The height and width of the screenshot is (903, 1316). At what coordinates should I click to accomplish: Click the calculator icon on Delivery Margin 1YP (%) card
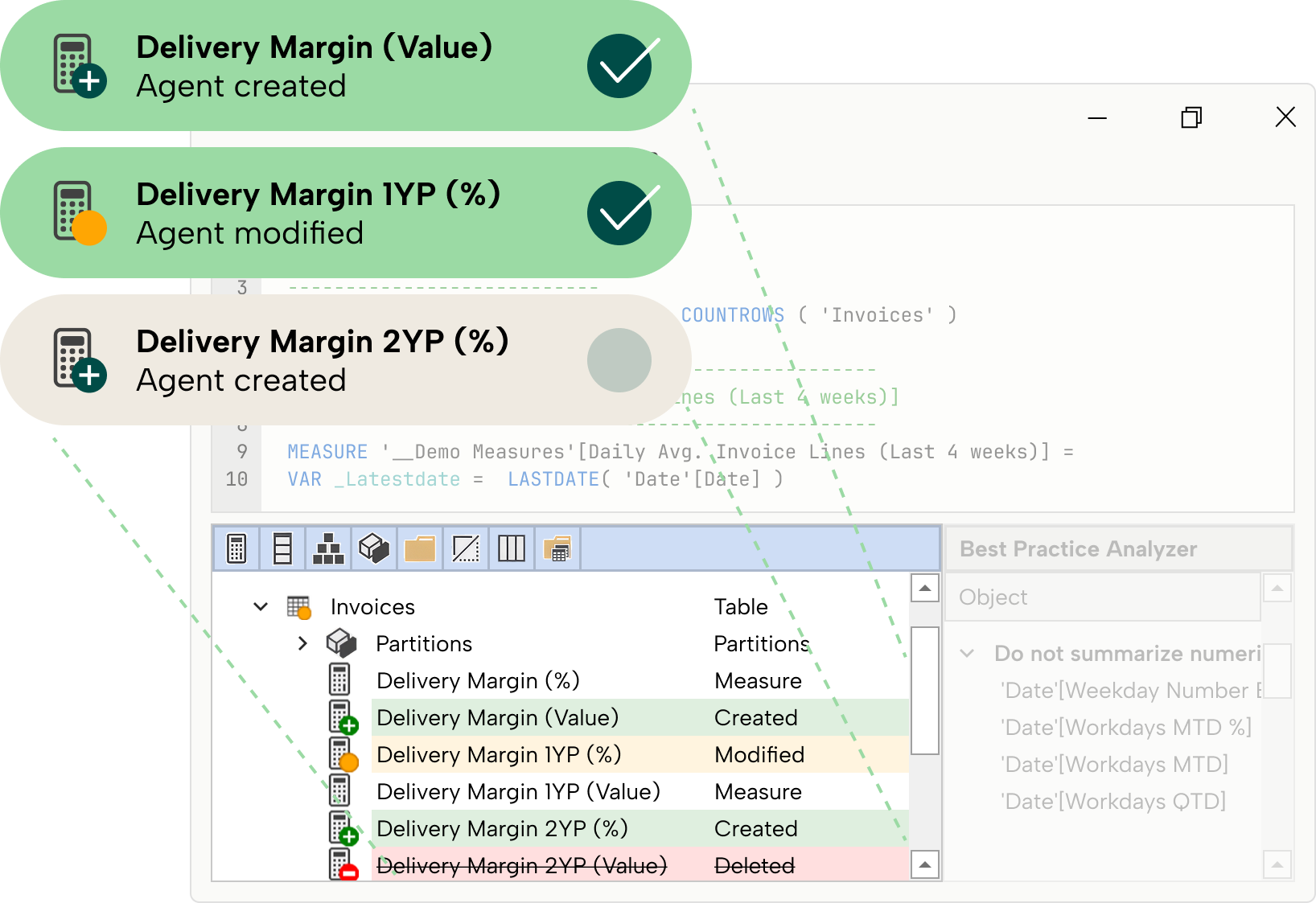pos(79,213)
